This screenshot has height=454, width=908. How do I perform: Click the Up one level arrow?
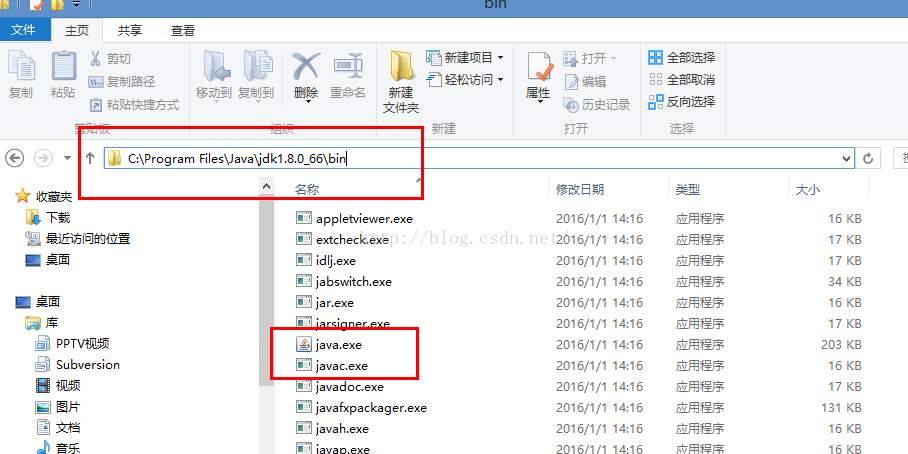click(90, 158)
